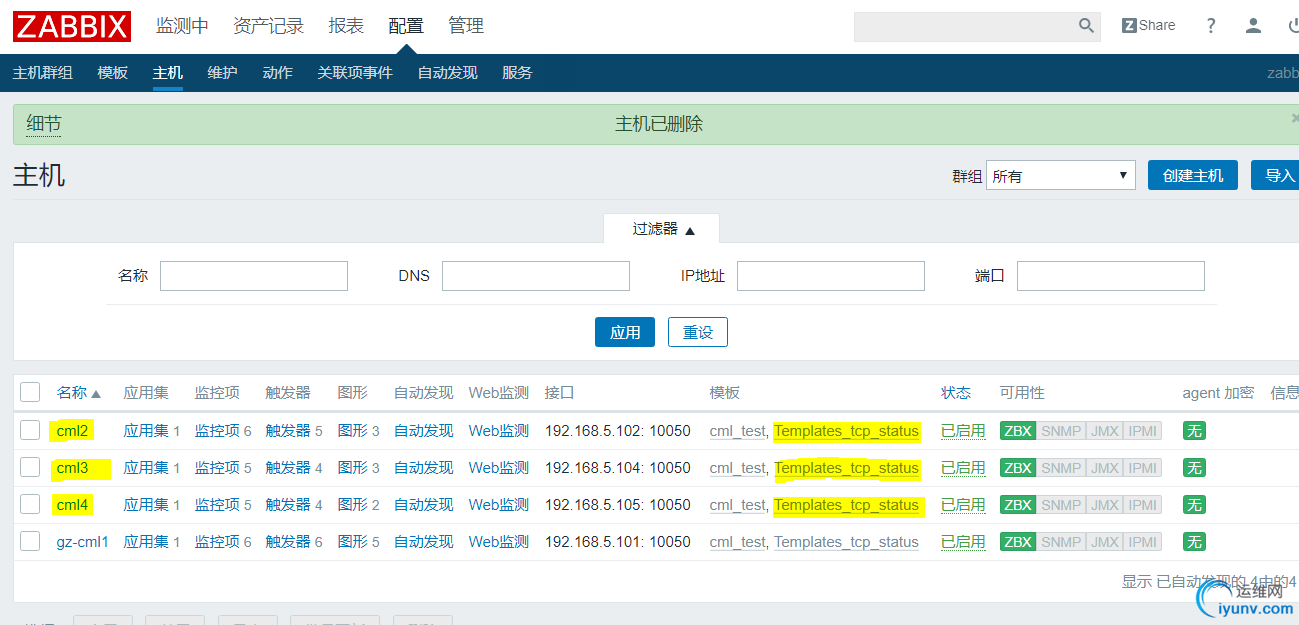Viewport: 1299px width, 625px height.
Task: Select the checkbox for host cml2
Action: (x=29, y=430)
